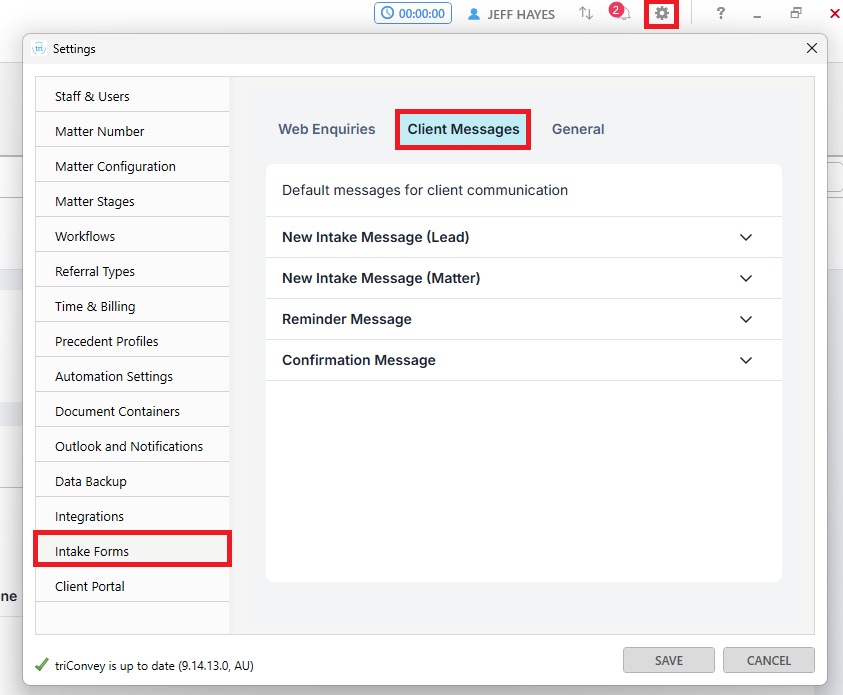Click the help question mark icon

(x=720, y=13)
